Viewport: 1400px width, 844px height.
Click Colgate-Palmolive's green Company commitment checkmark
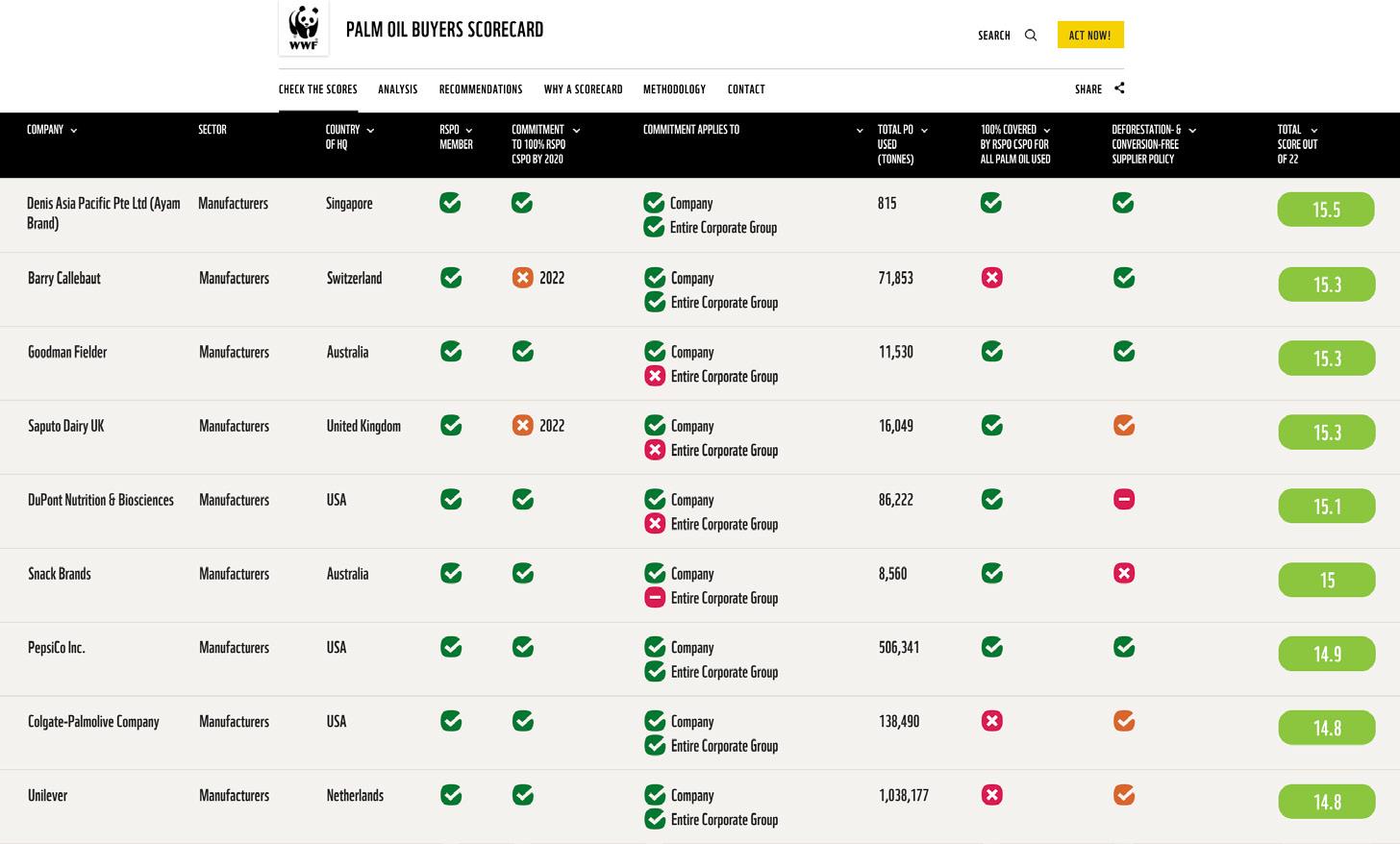click(655, 721)
